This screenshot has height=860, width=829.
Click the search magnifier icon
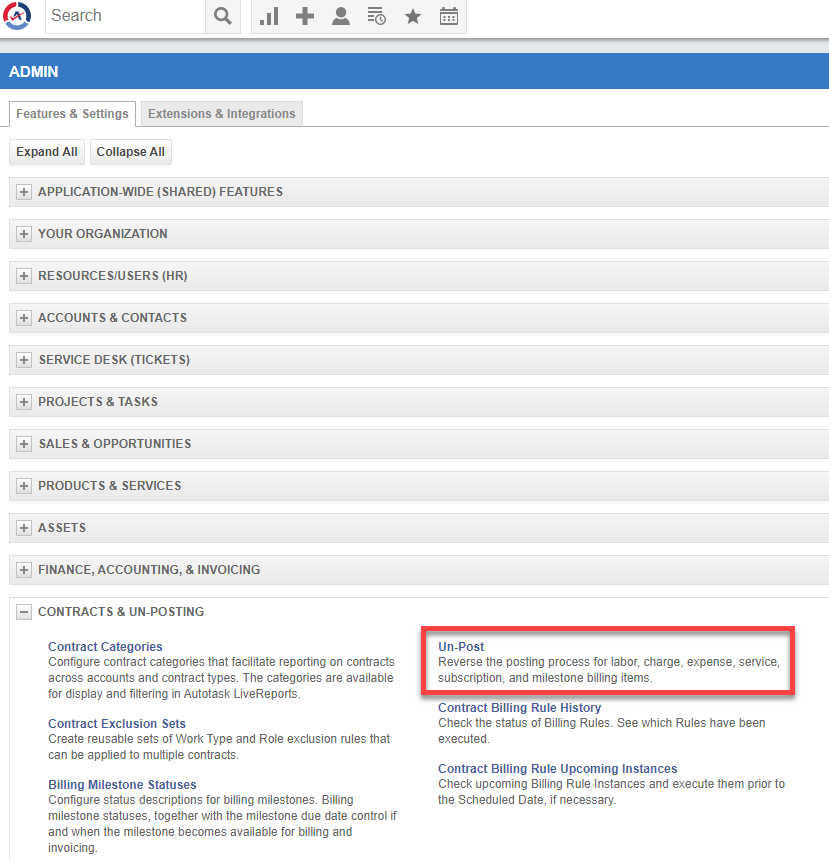tap(223, 16)
